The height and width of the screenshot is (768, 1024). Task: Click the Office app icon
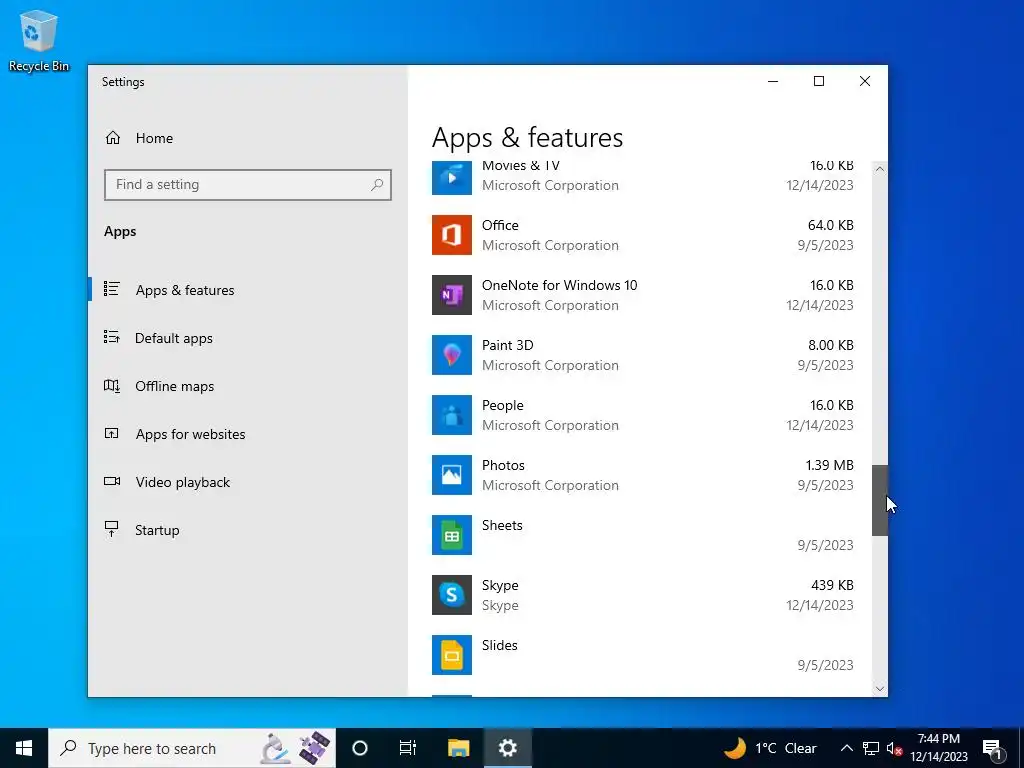click(x=451, y=235)
